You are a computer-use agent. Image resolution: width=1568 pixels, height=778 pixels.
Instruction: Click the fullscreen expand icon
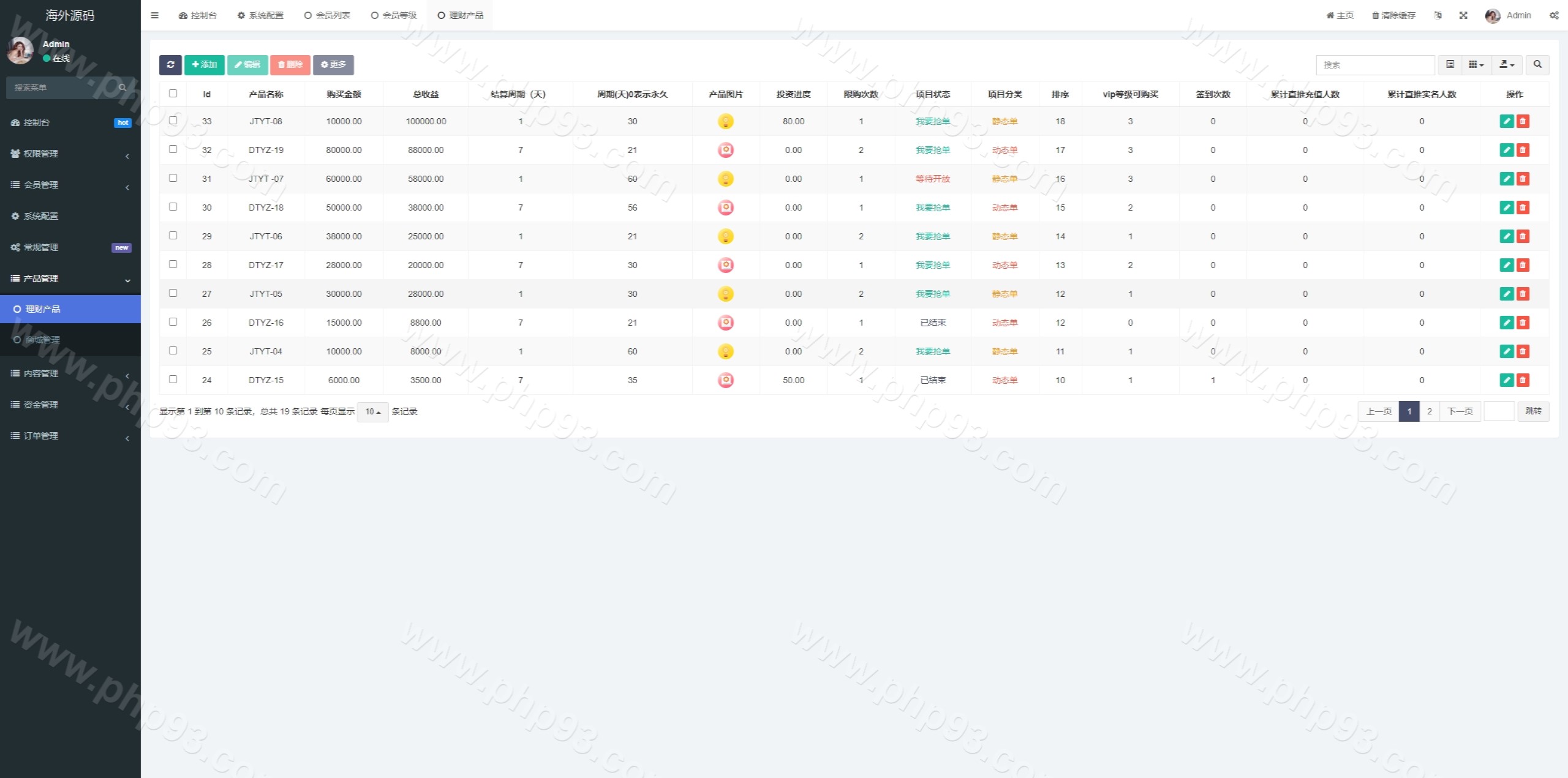pyautogui.click(x=1463, y=15)
